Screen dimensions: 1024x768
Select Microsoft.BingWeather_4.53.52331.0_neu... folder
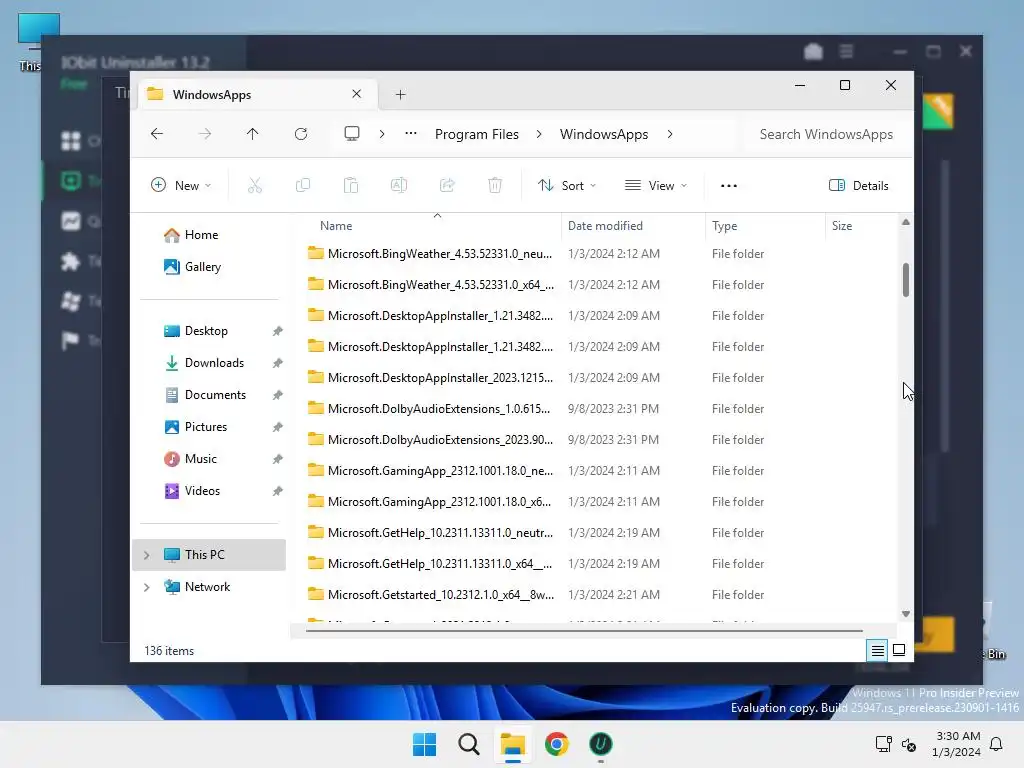click(x=431, y=254)
